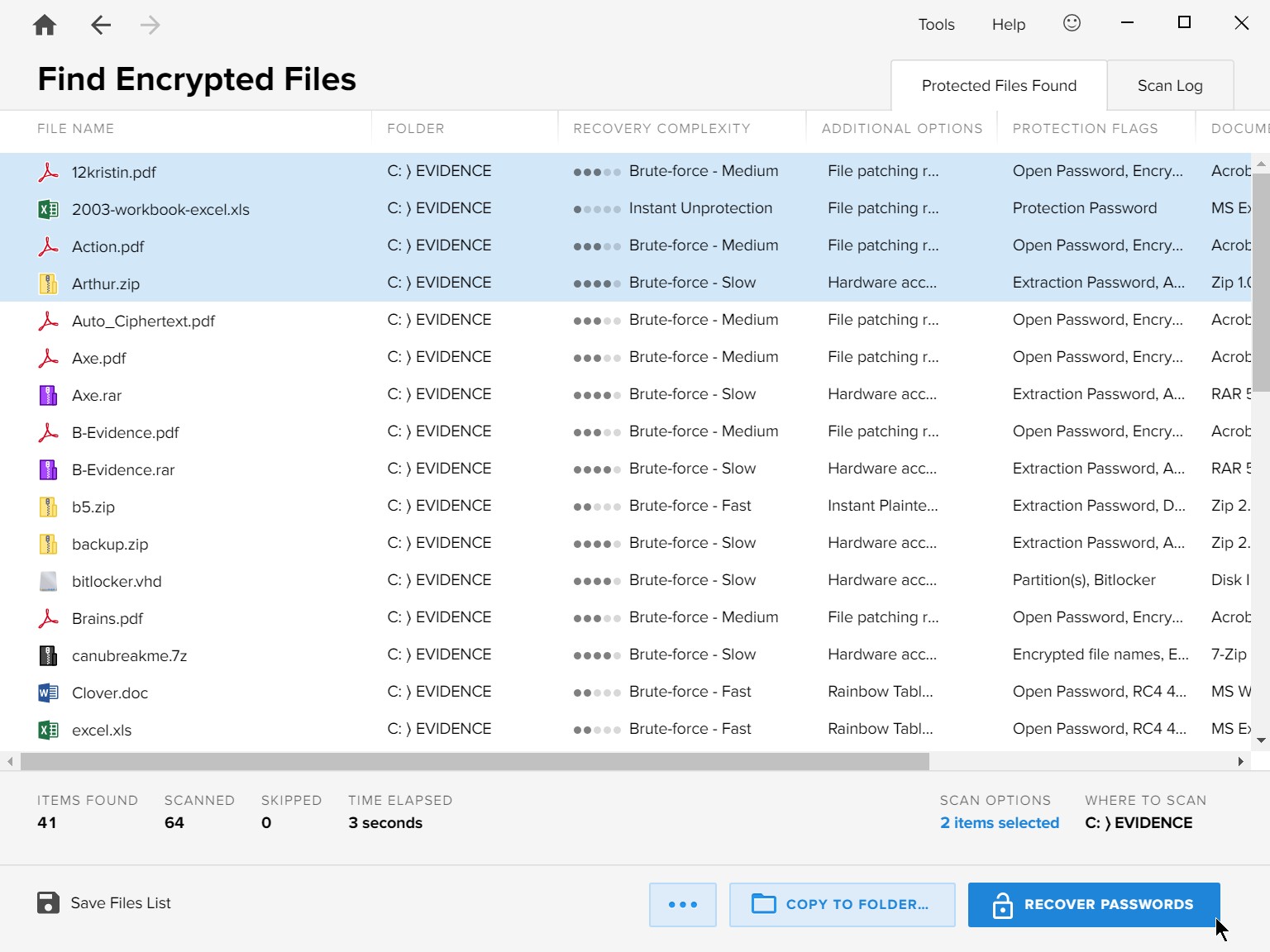The width and height of the screenshot is (1270, 952).
Task: Click the zip icon beside Arthur.zip
Action: (47, 283)
